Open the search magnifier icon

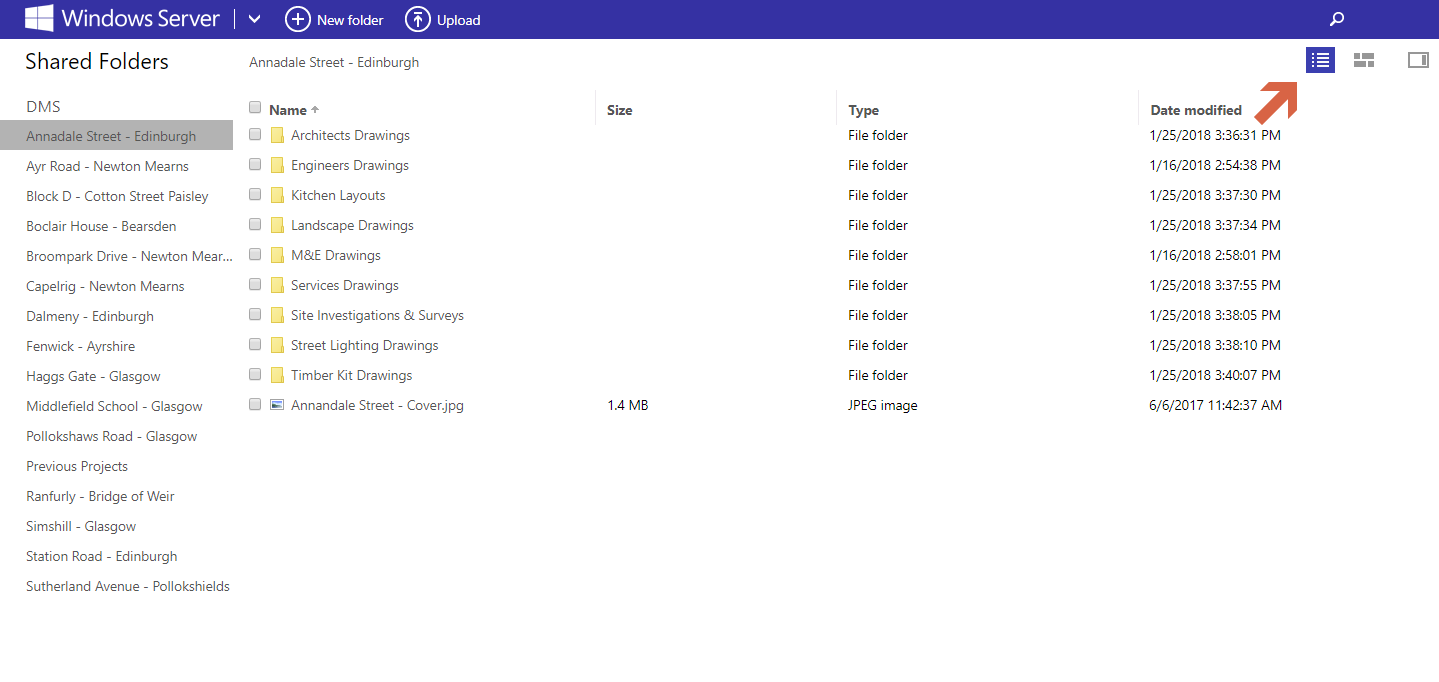1336,19
